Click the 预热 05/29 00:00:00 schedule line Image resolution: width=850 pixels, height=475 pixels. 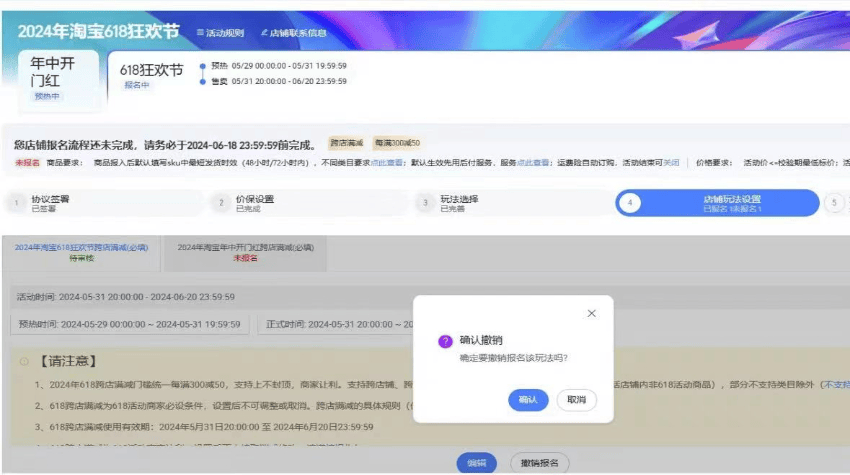[x=279, y=66]
